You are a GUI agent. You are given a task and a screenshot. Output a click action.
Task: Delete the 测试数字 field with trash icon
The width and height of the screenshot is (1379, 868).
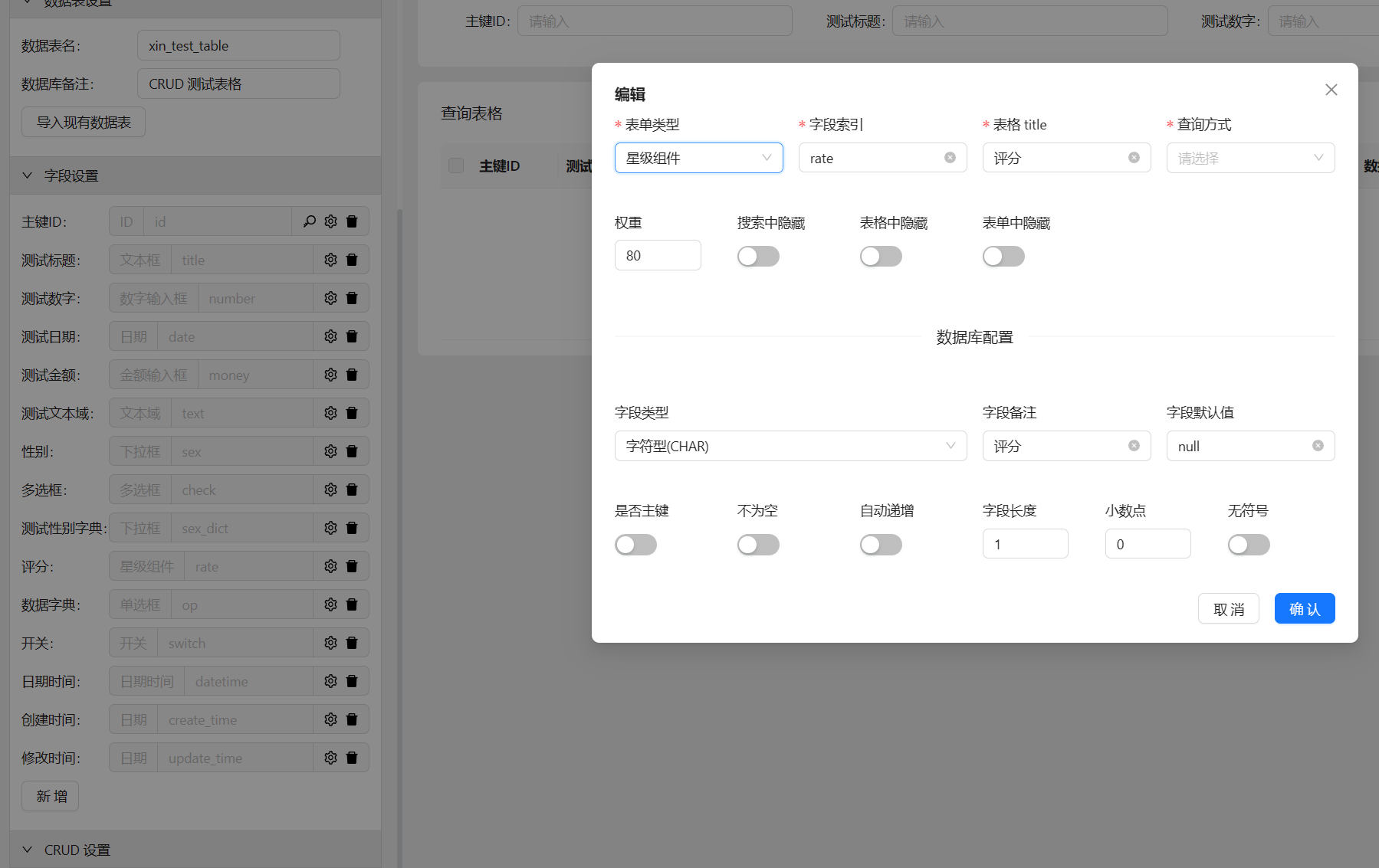tap(352, 298)
